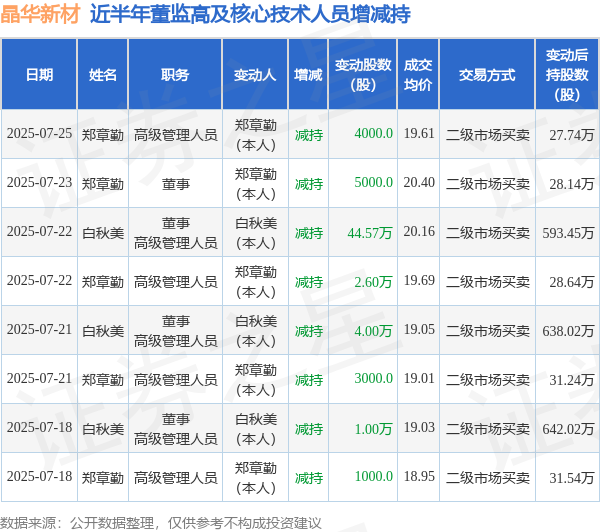Click the average price 19.05

[x=419, y=330]
